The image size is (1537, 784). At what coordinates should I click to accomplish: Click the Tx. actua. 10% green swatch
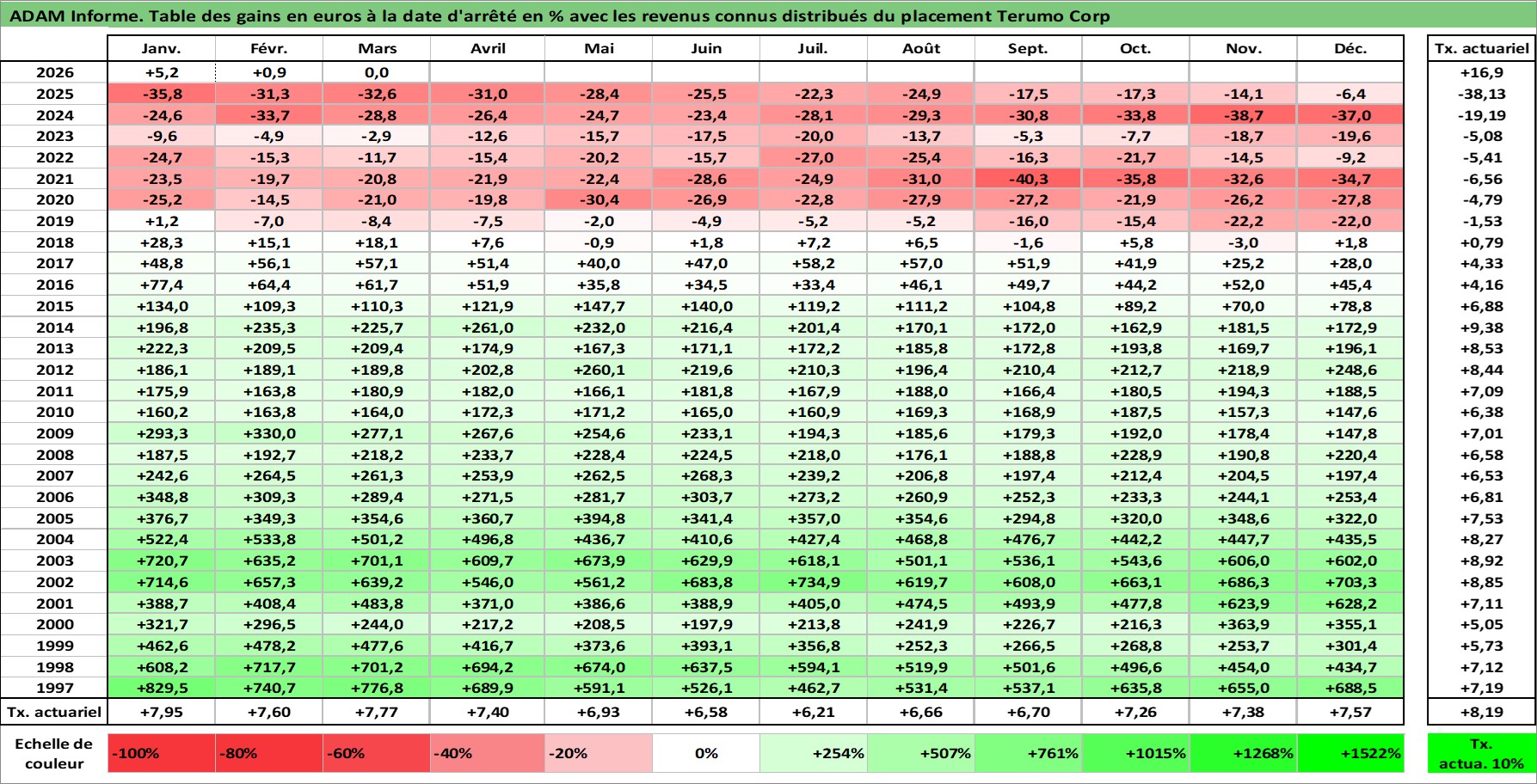click(x=1481, y=753)
